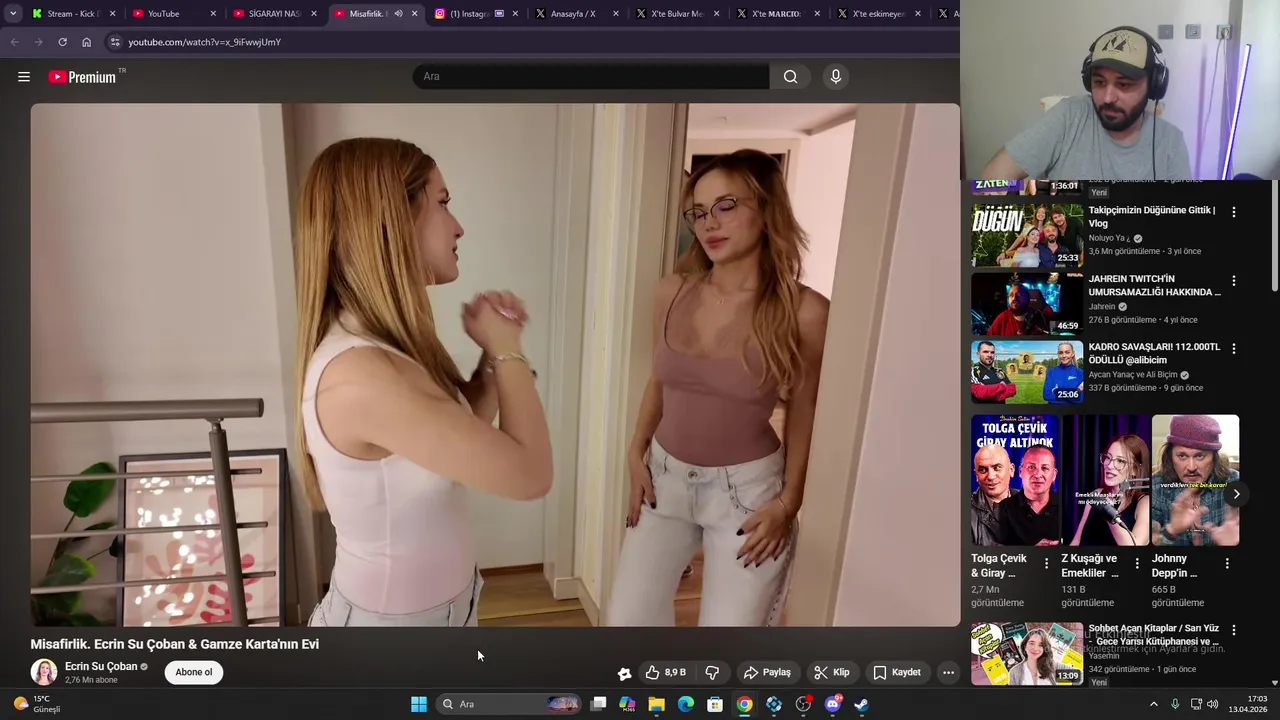Open options for Johnny Depp'in short
The height and width of the screenshot is (720, 1280).
tap(1227, 563)
